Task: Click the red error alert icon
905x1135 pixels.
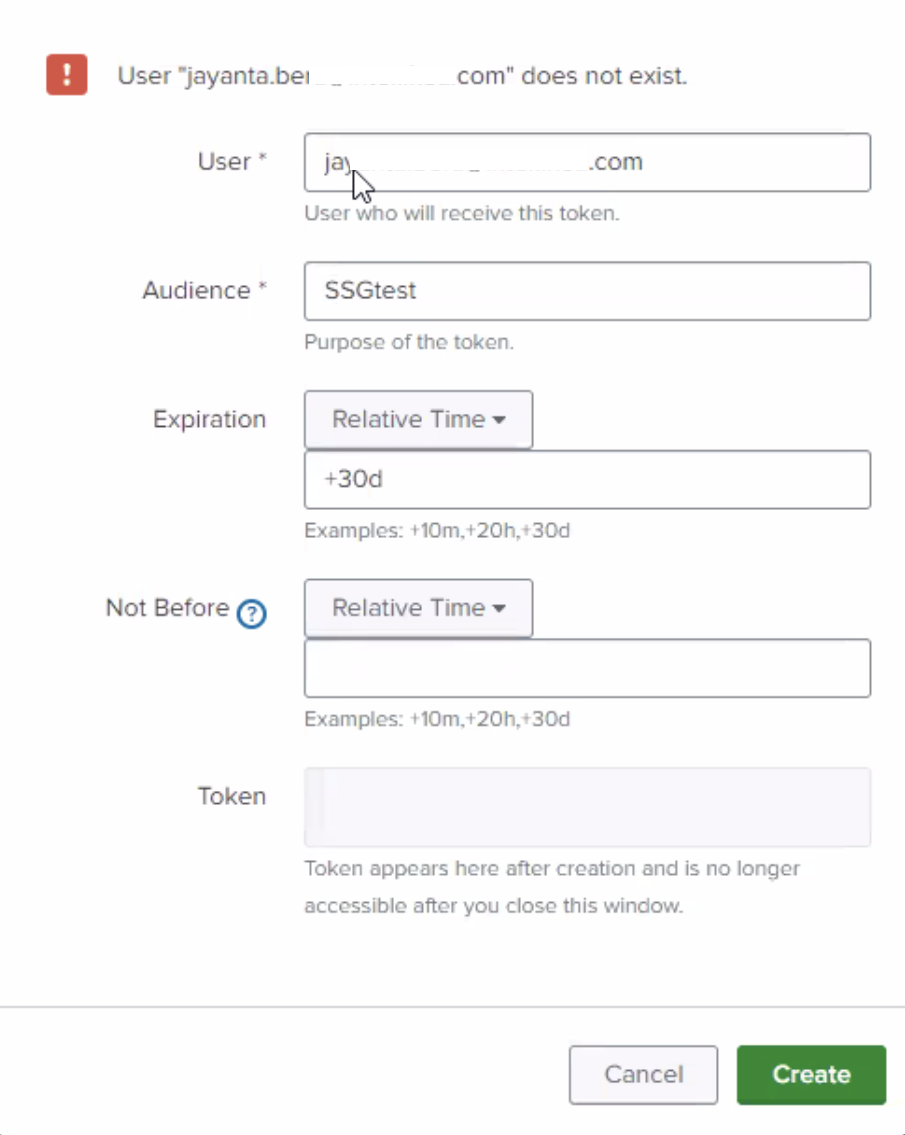Action: (67, 75)
